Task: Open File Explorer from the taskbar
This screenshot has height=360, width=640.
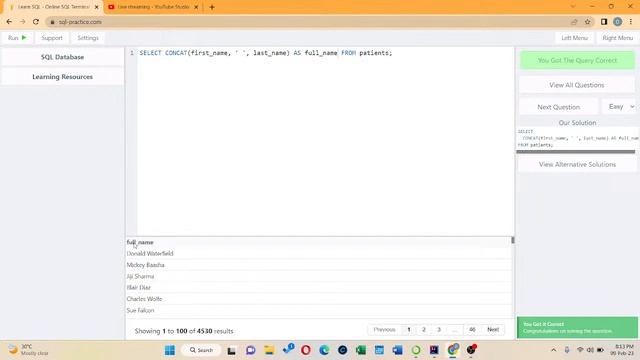Action: (x=269, y=350)
